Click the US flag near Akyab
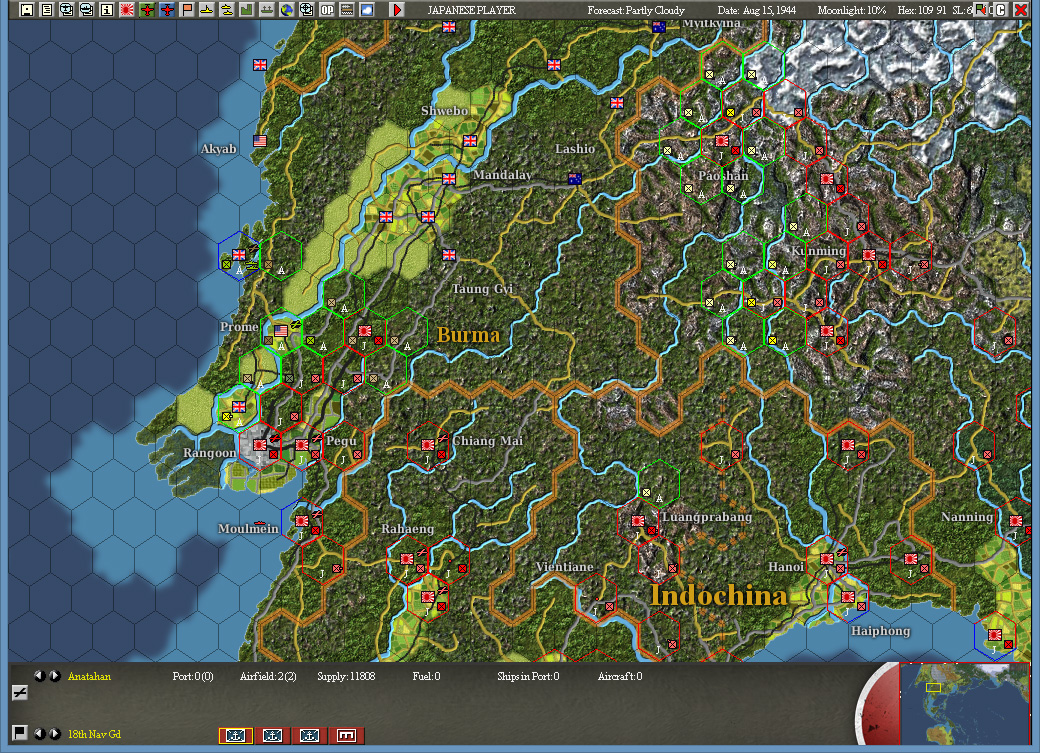 [260, 141]
